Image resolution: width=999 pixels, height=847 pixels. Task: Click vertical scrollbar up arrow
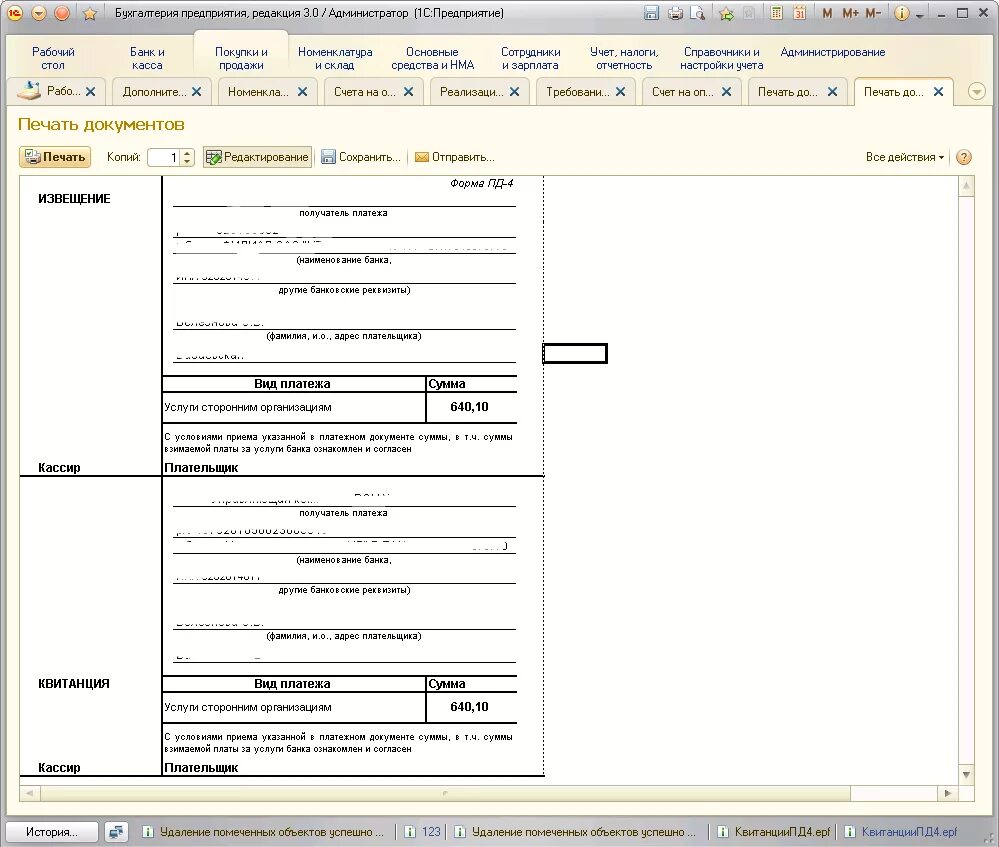[x=967, y=186]
